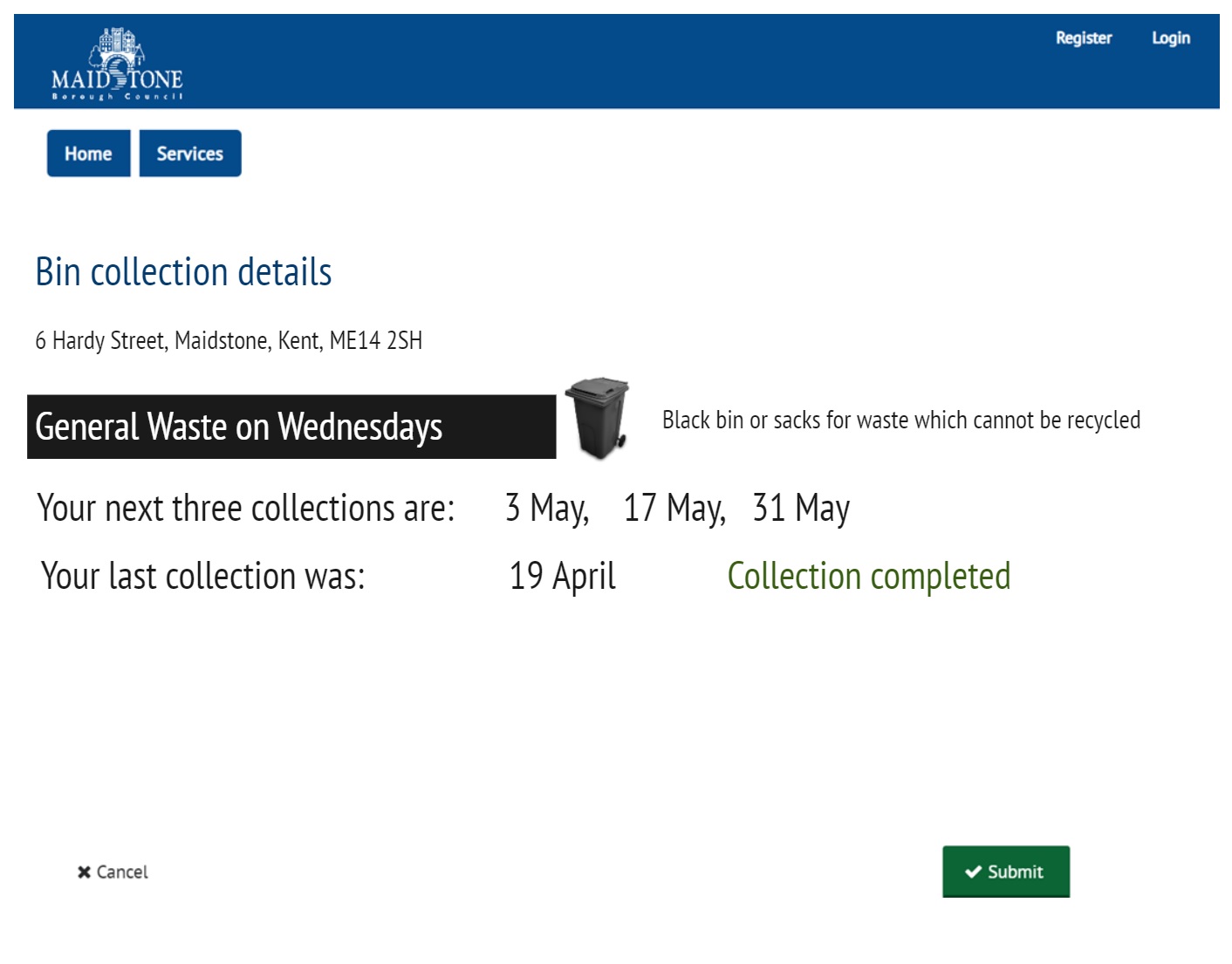Click the green Collection completed status
This screenshot has width=1232, height=964.
coord(869,576)
